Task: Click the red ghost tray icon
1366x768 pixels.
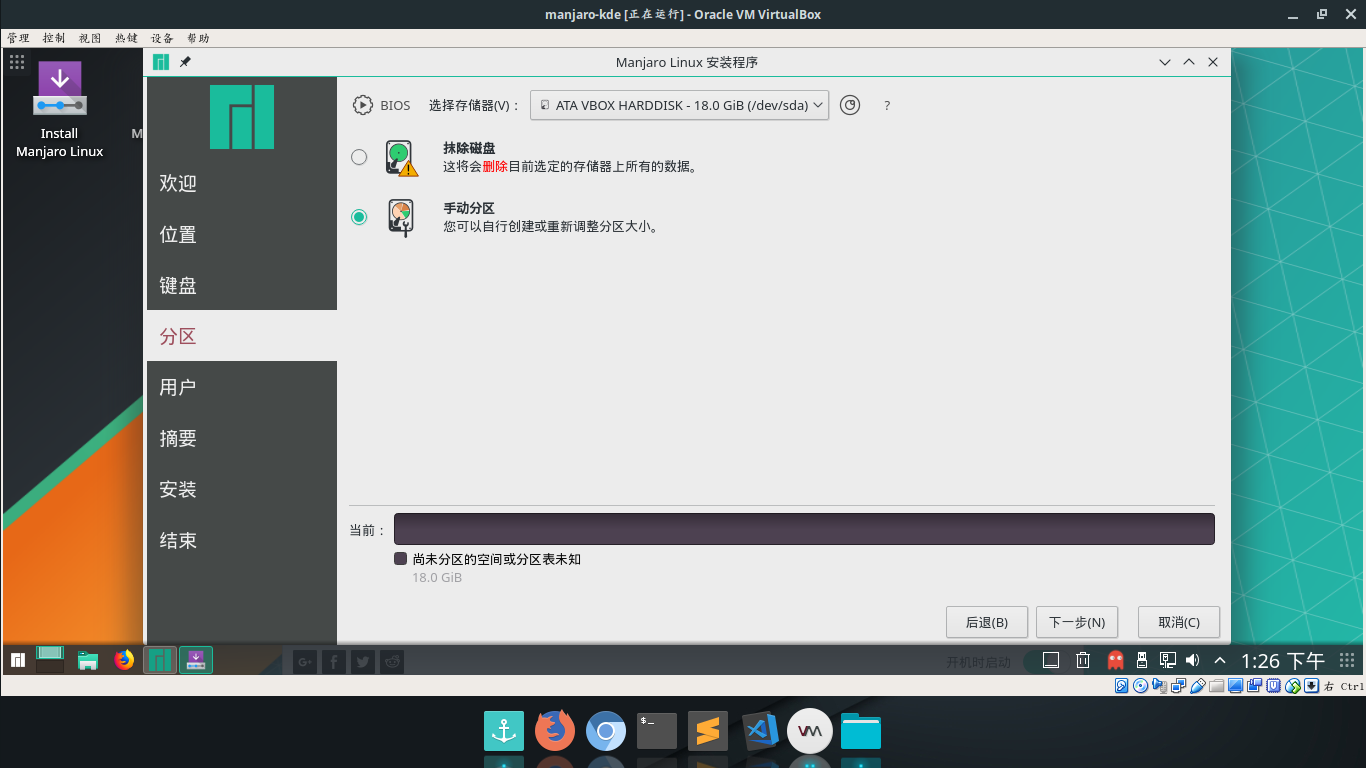Action: pyautogui.click(x=1116, y=660)
